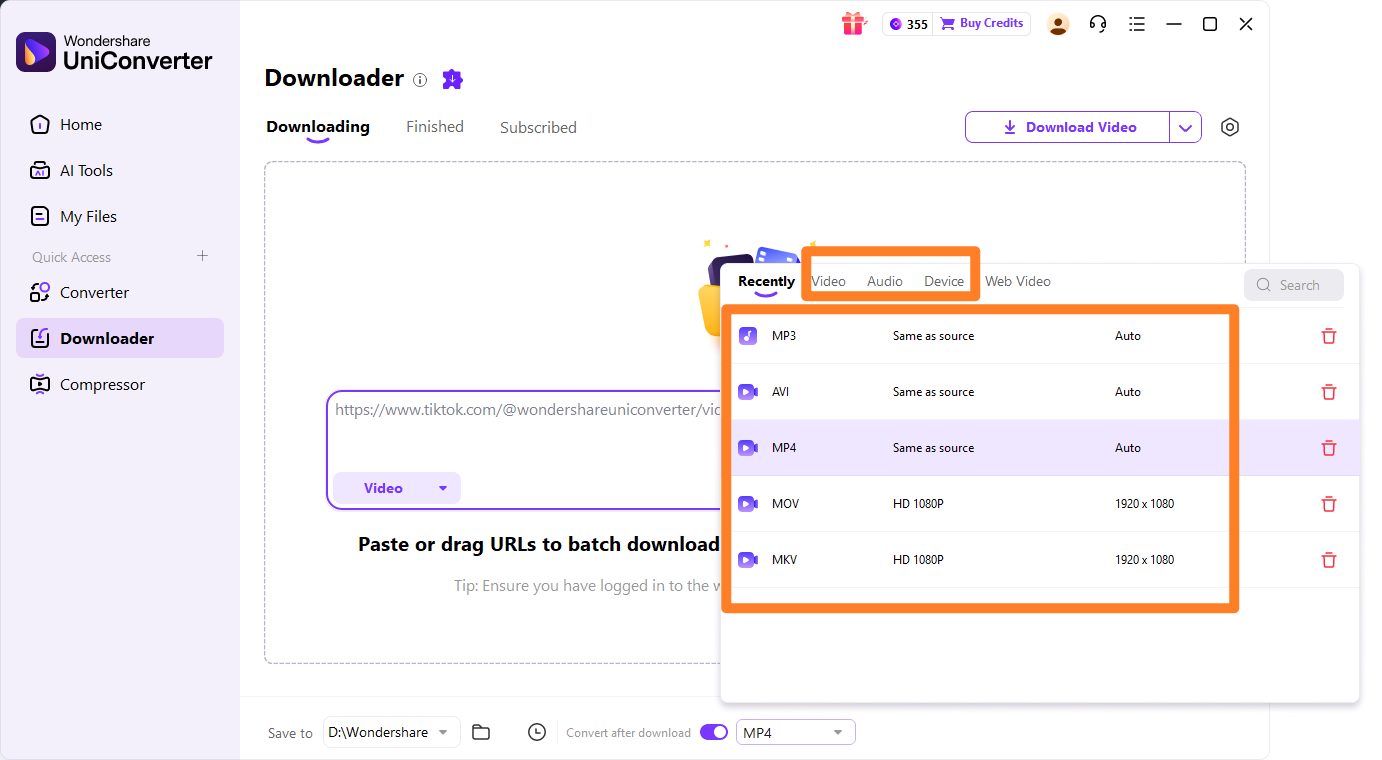Open Downloader settings gear
Viewport: 1382px width, 760px height.
point(1229,127)
